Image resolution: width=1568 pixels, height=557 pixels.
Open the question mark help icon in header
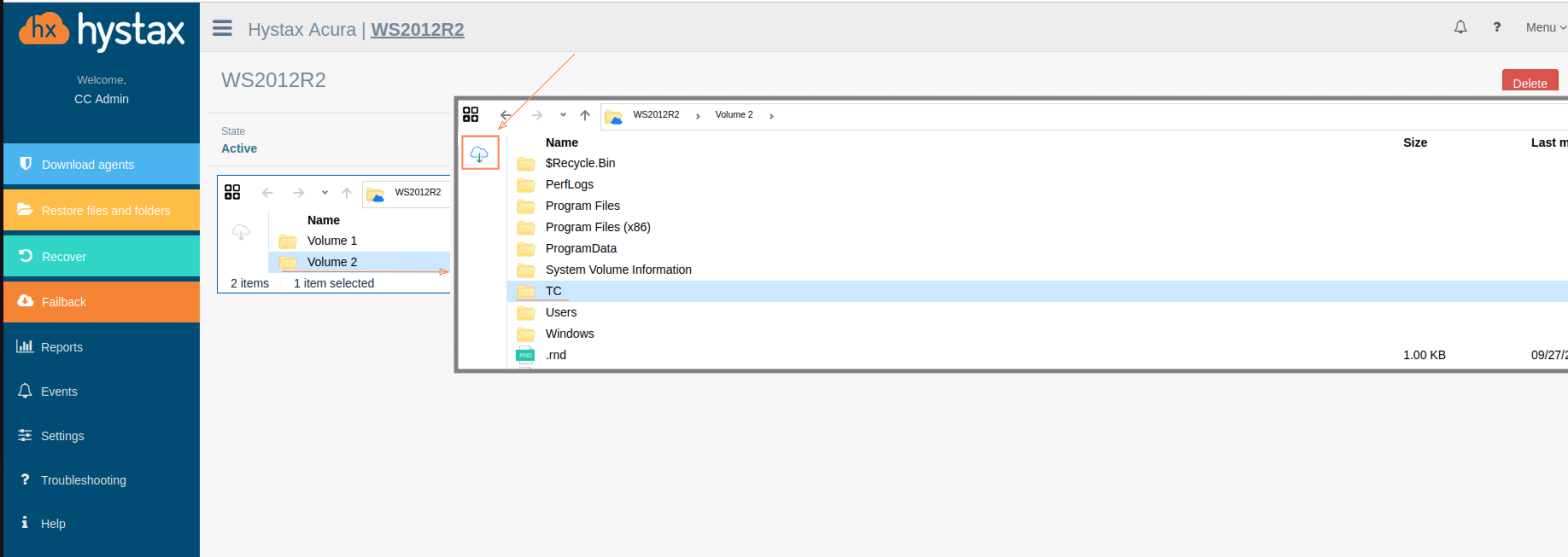click(1497, 27)
